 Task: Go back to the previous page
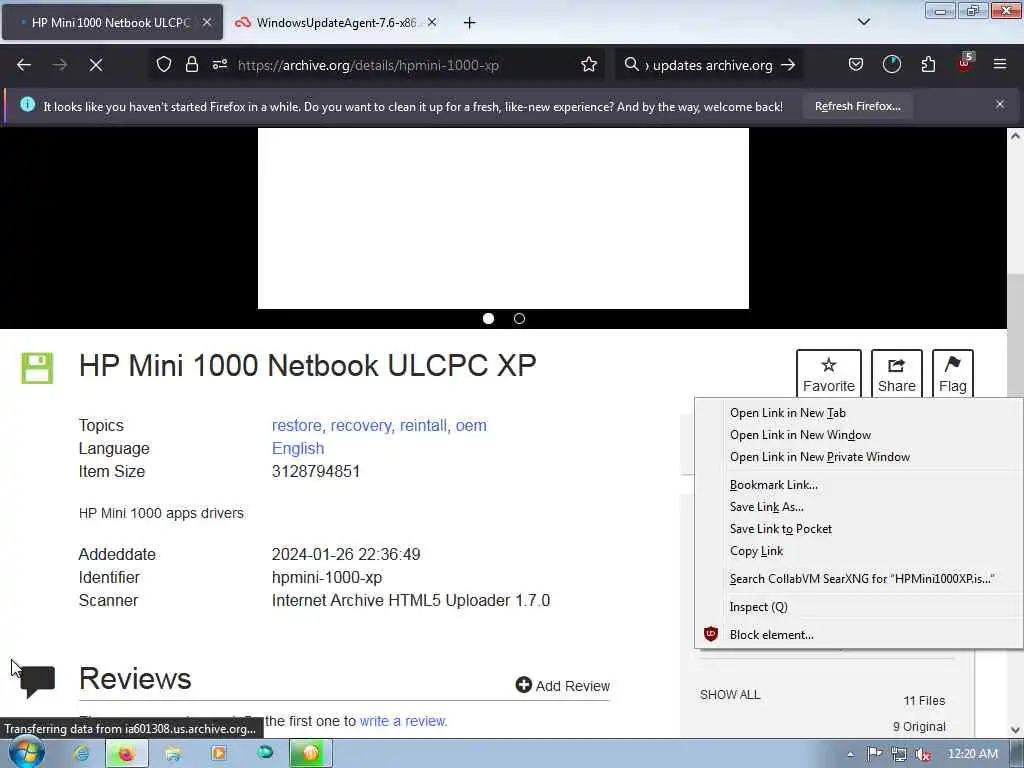[x=24, y=65]
